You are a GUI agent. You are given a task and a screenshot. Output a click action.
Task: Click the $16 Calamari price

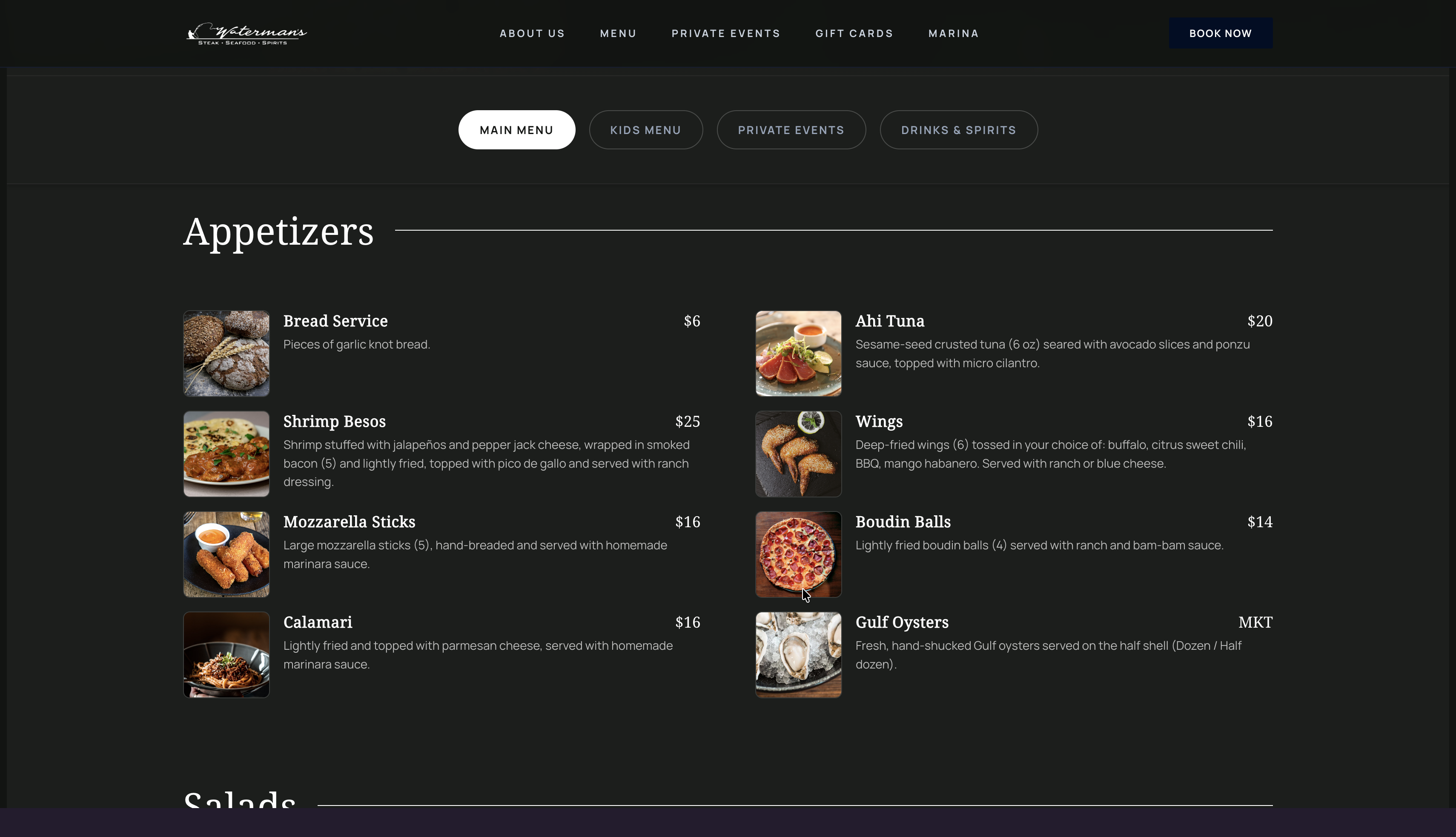tap(688, 622)
